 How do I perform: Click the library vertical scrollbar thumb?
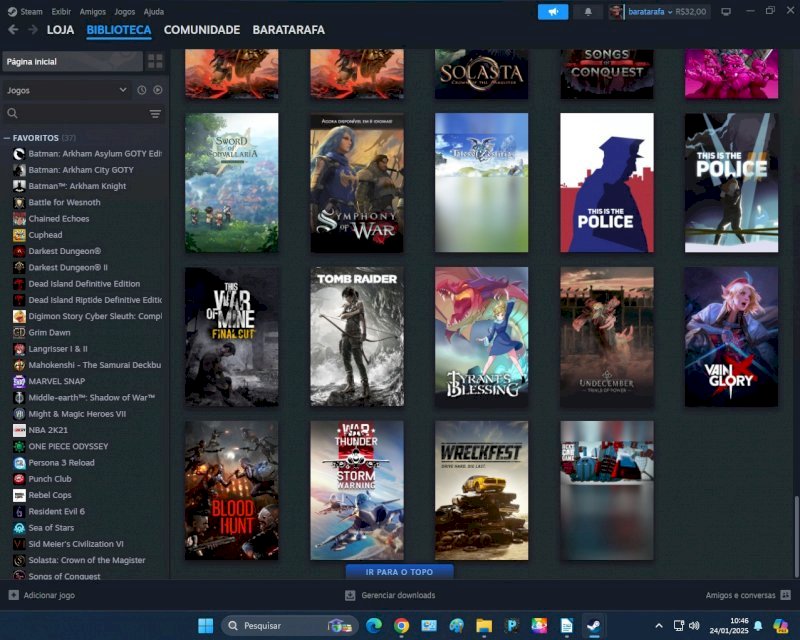tap(795, 536)
